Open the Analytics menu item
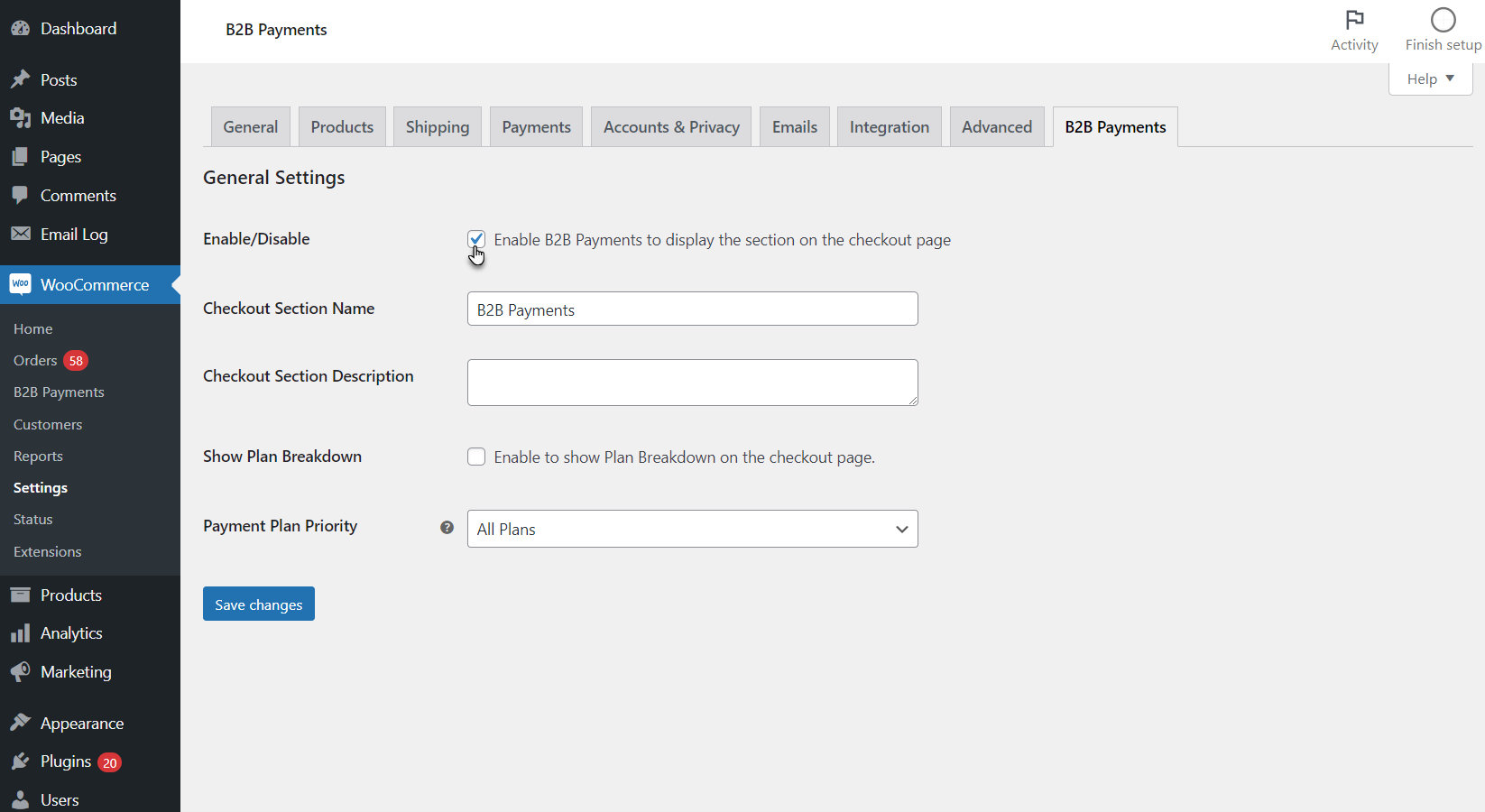Viewport: 1485px width, 812px height. [90, 633]
